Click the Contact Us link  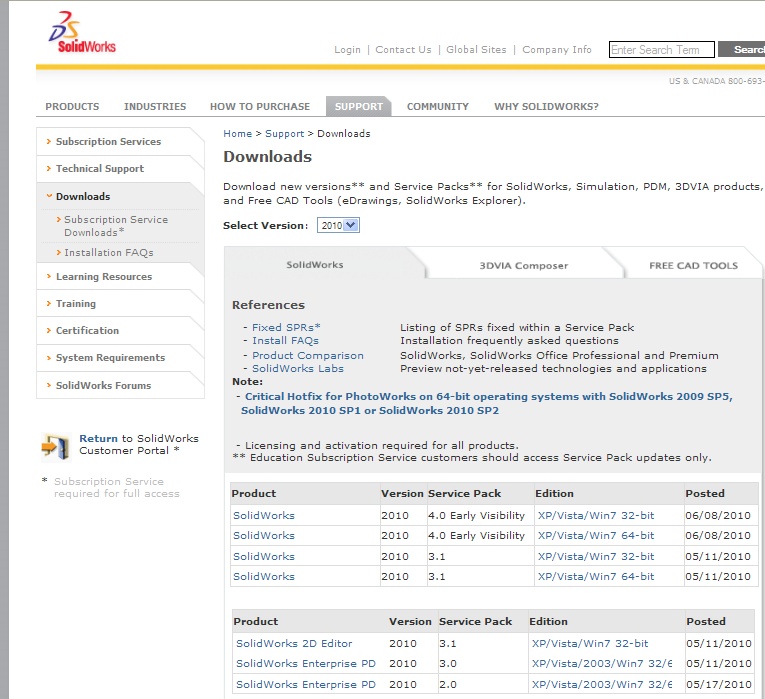click(403, 50)
